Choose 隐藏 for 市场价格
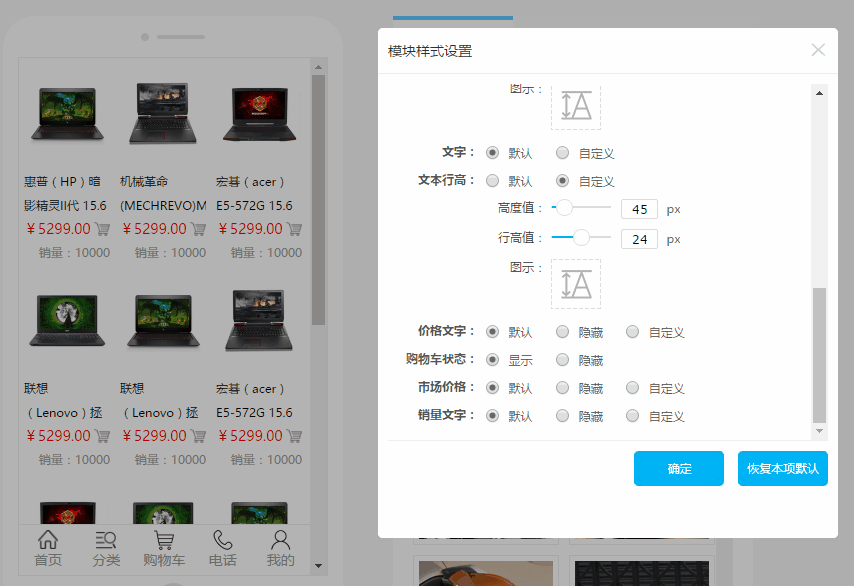Image resolution: width=854 pixels, height=586 pixels. point(563,388)
